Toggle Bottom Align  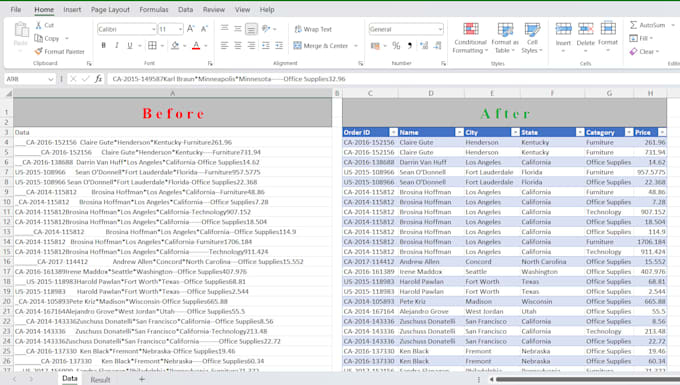coord(251,29)
